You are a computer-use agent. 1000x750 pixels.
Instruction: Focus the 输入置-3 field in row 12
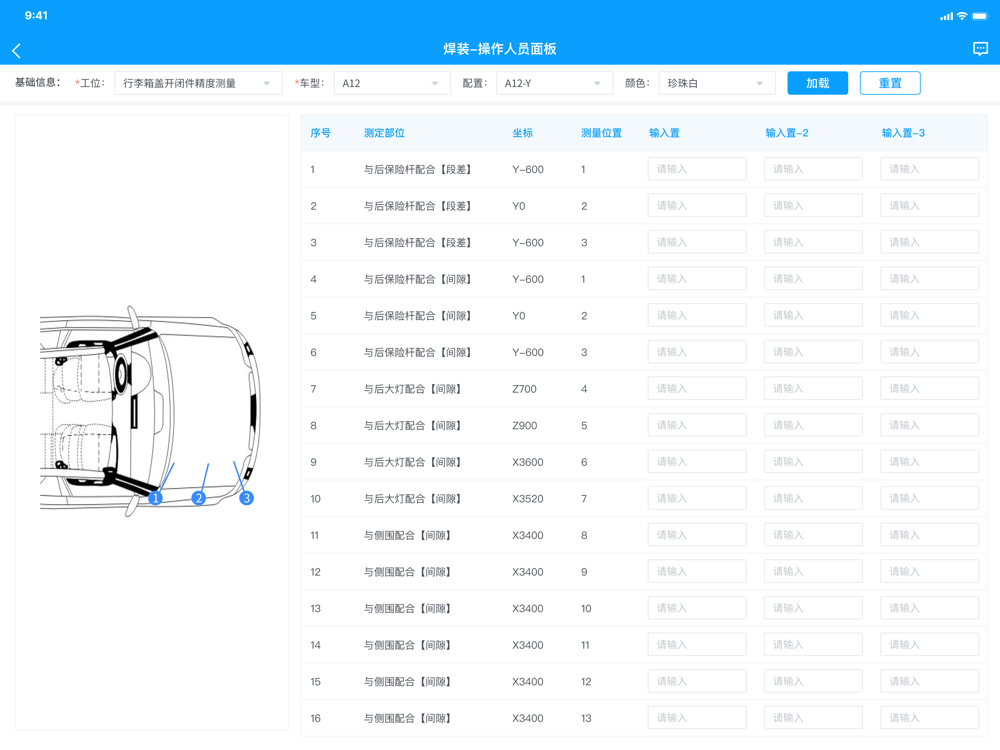tap(929, 571)
